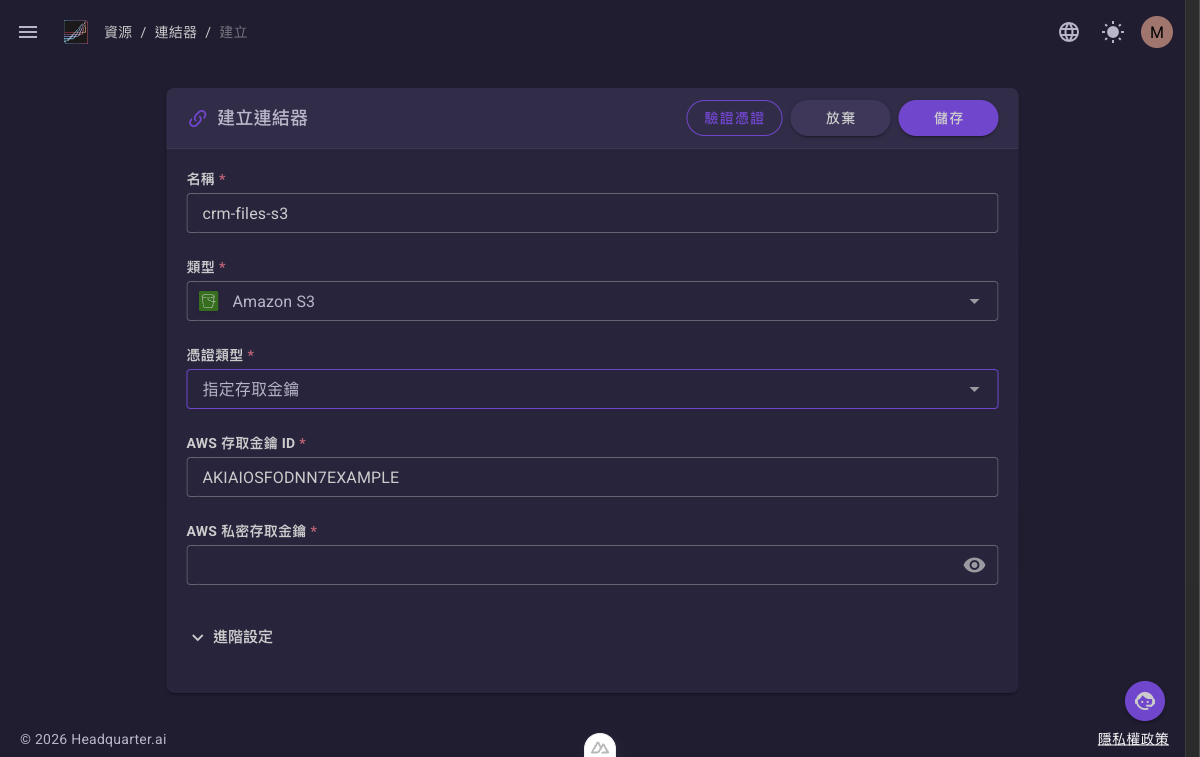The image size is (1200, 757).
Task: Open the user avatar M menu
Action: coord(1157,32)
